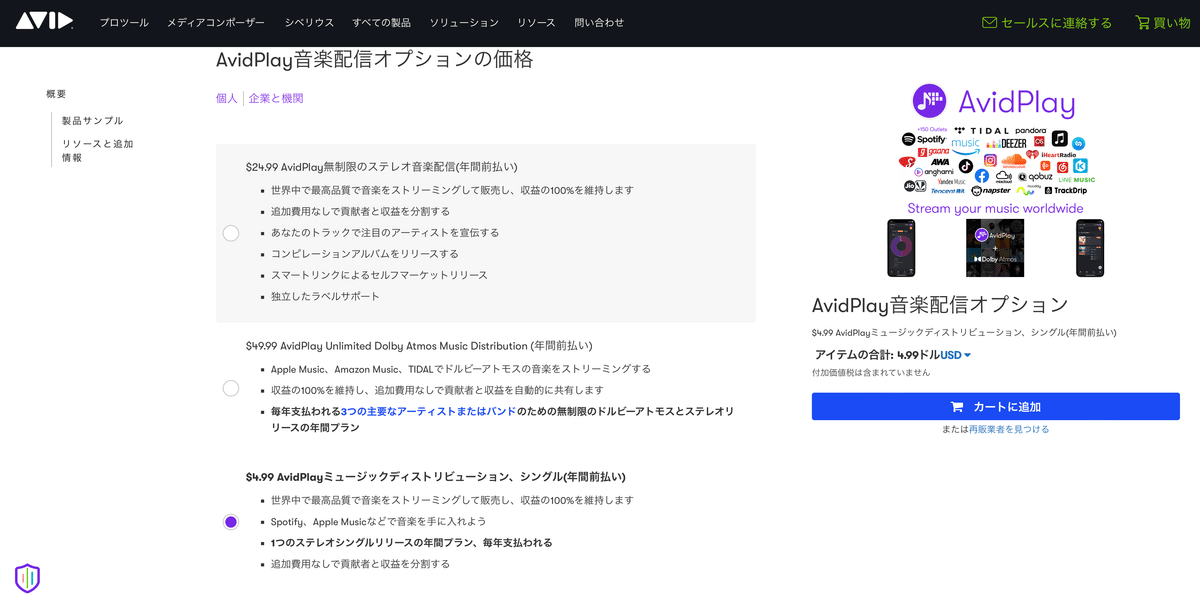This screenshot has height=600, width=1200.
Task: Open the リソース menu
Action: 536,22
